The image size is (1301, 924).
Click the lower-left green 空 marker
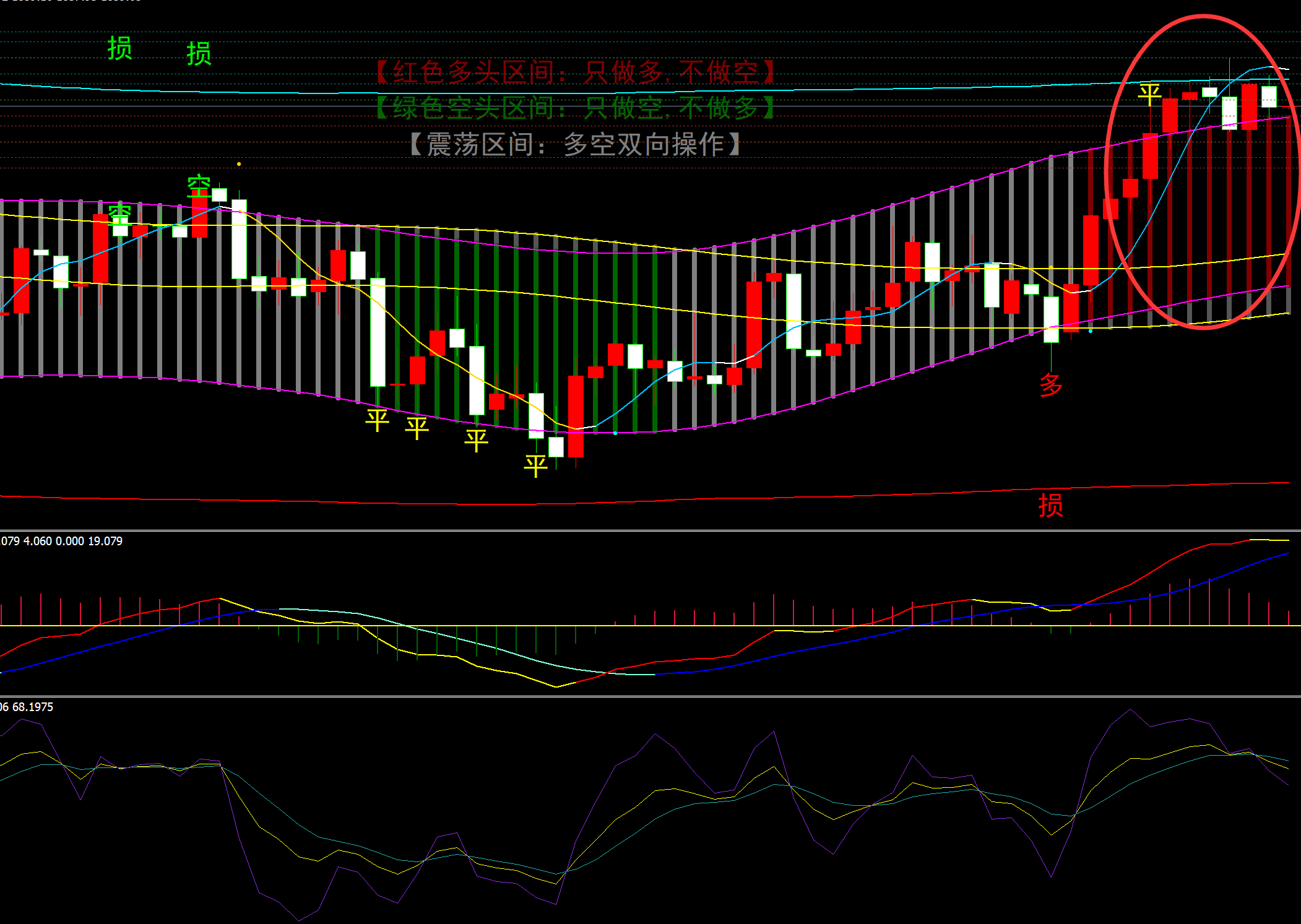pos(119,215)
